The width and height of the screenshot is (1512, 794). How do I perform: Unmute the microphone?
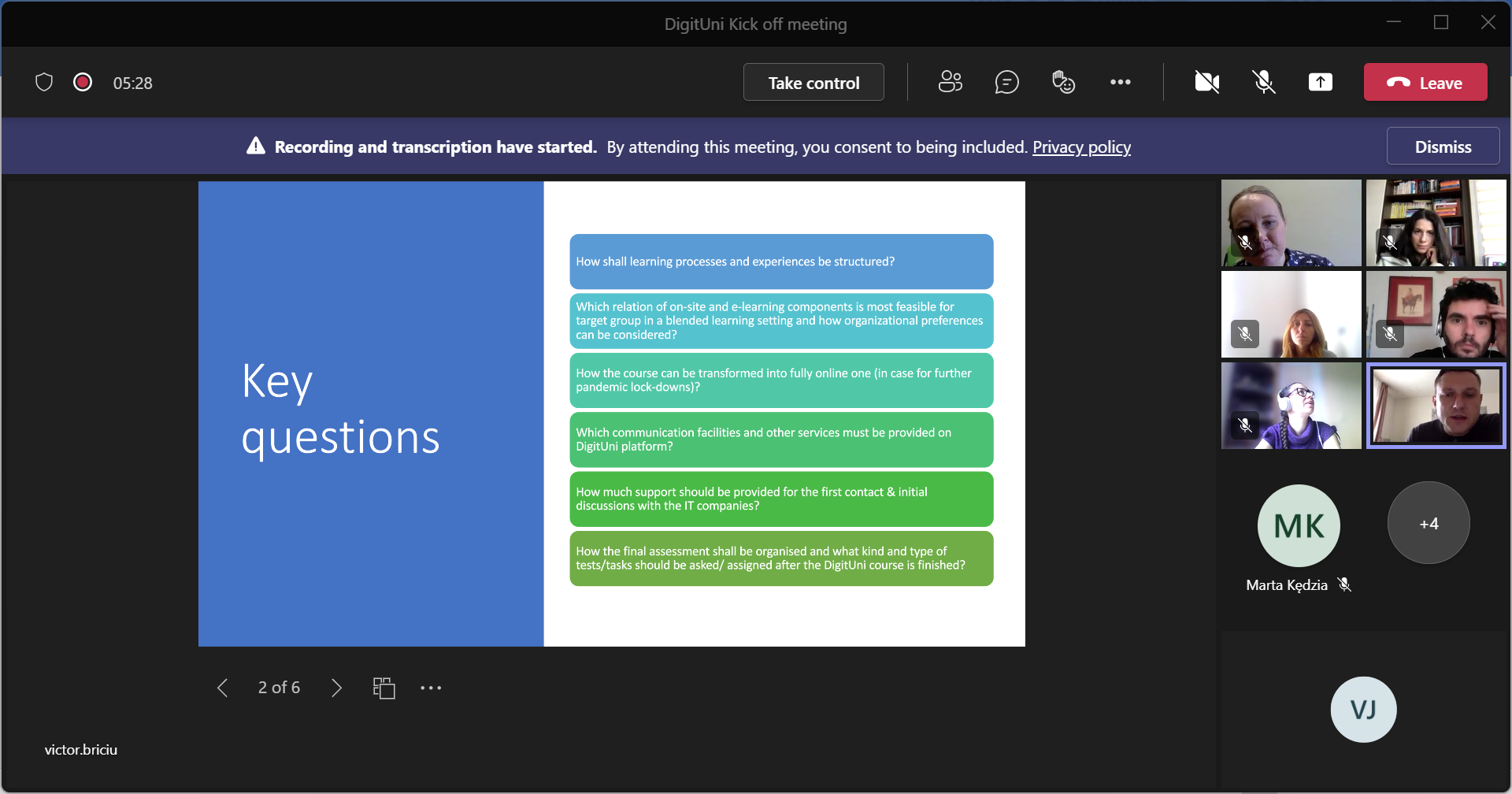click(x=1263, y=82)
